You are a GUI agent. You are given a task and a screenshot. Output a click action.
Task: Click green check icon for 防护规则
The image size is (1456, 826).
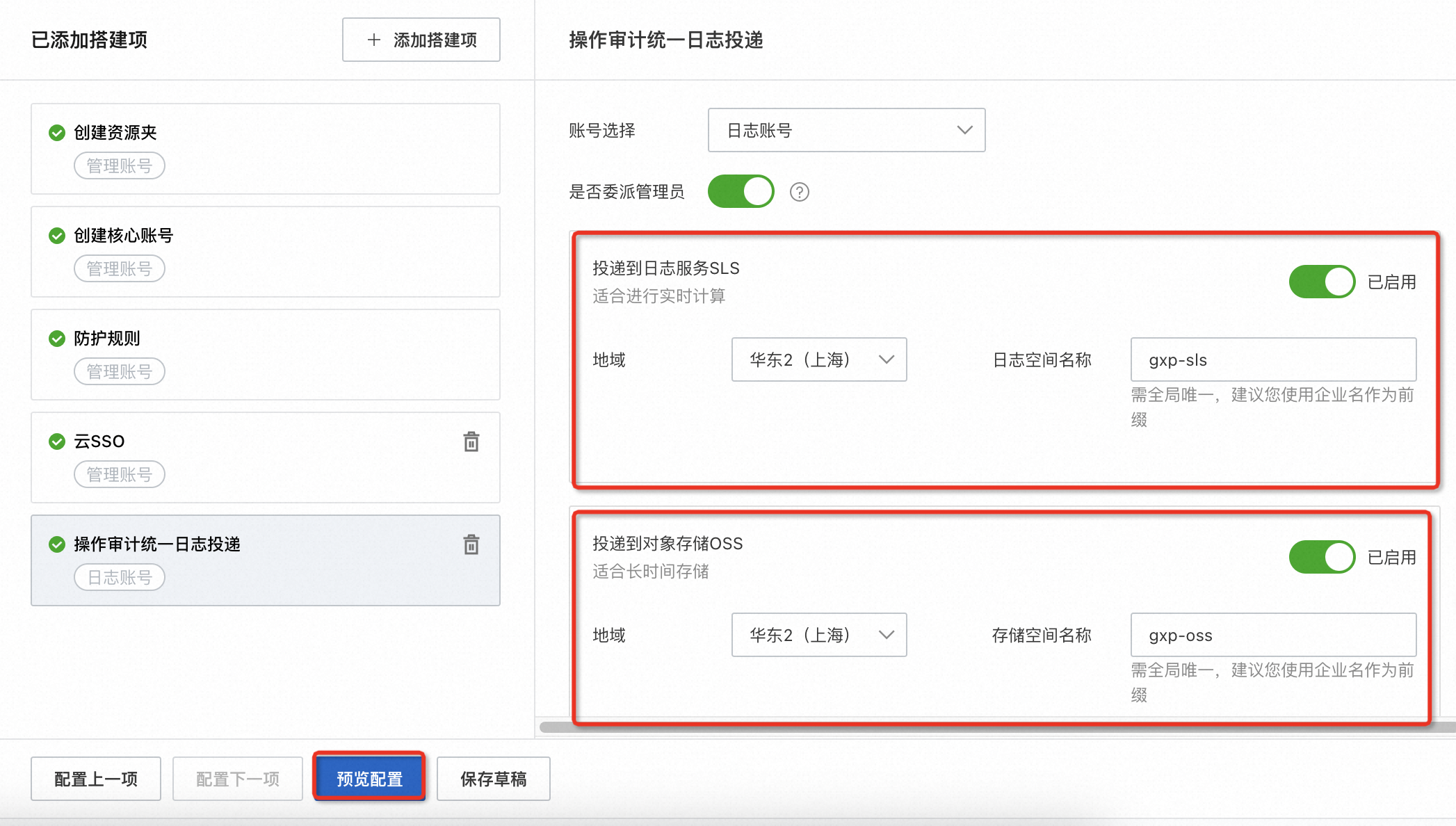coord(57,339)
